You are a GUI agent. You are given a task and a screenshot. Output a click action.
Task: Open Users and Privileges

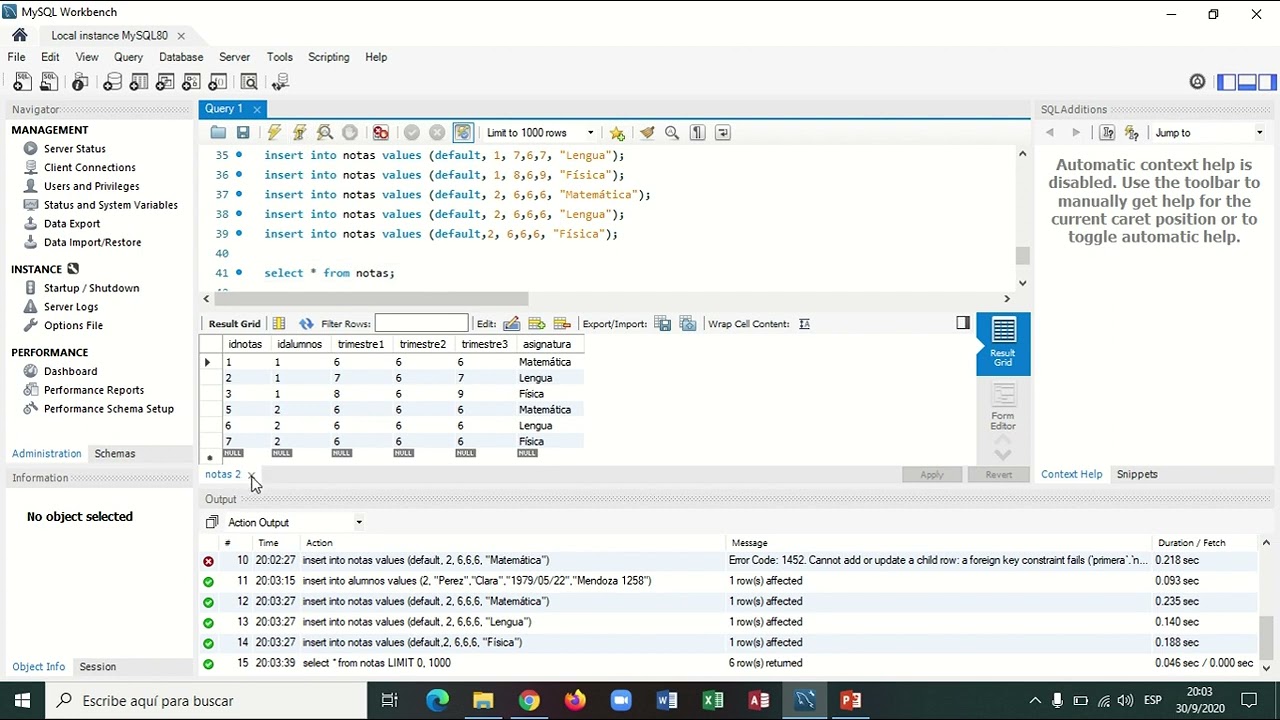[91, 186]
